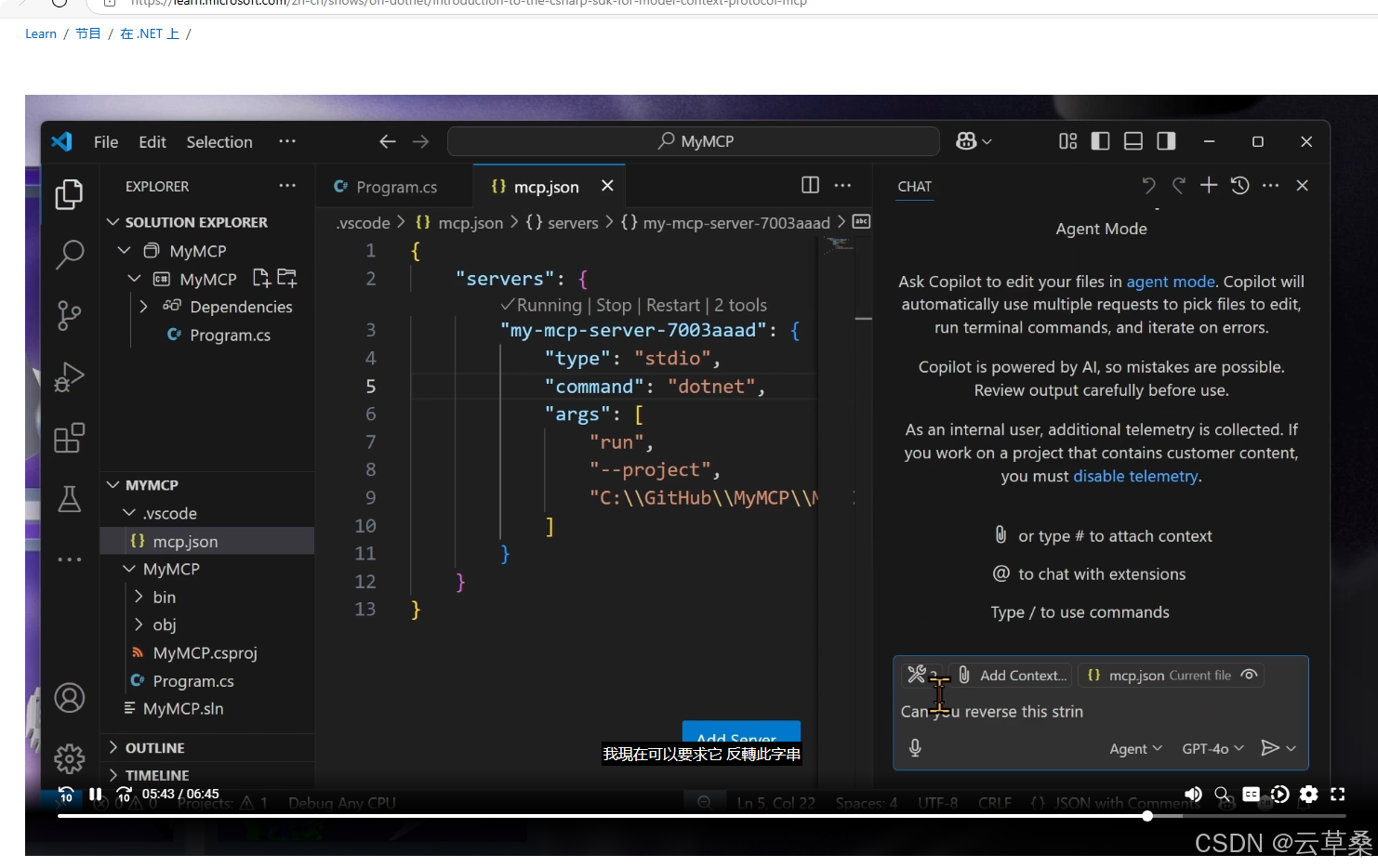Collapse the .vscode folder
The width and height of the screenshot is (1378, 868).
click(129, 513)
